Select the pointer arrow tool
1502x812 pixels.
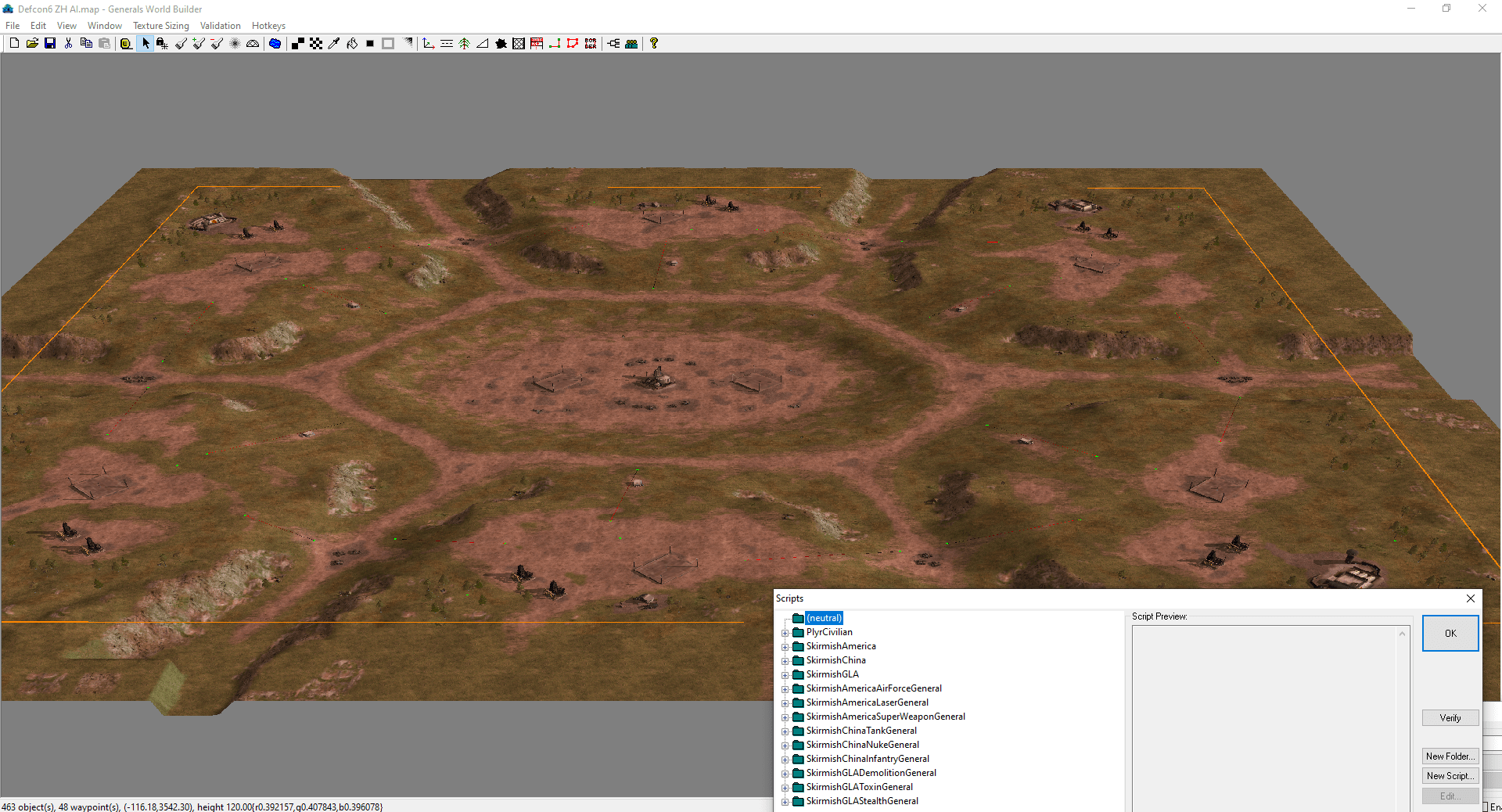tap(146, 44)
